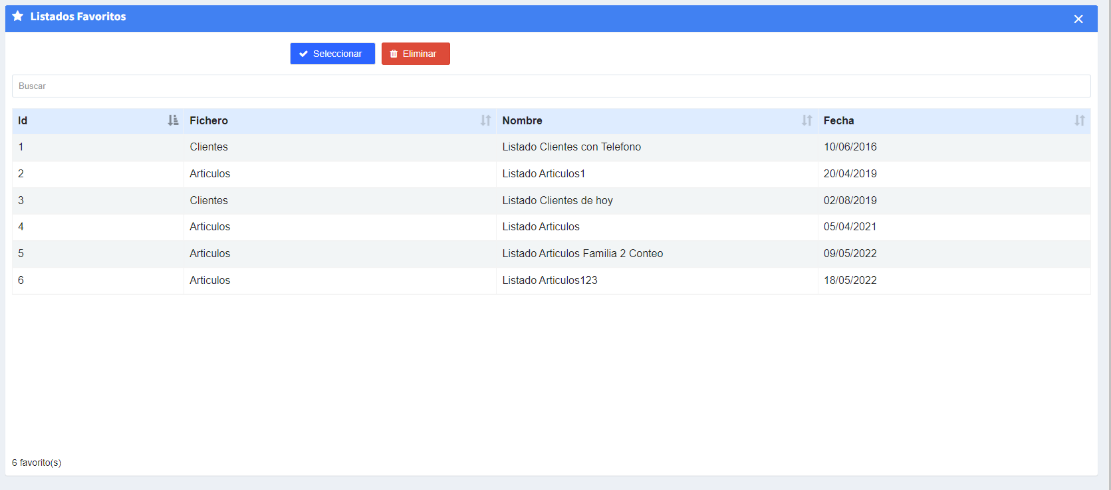Click the 6 favorito(s) status text
1111x490 pixels.
[x=37, y=463]
